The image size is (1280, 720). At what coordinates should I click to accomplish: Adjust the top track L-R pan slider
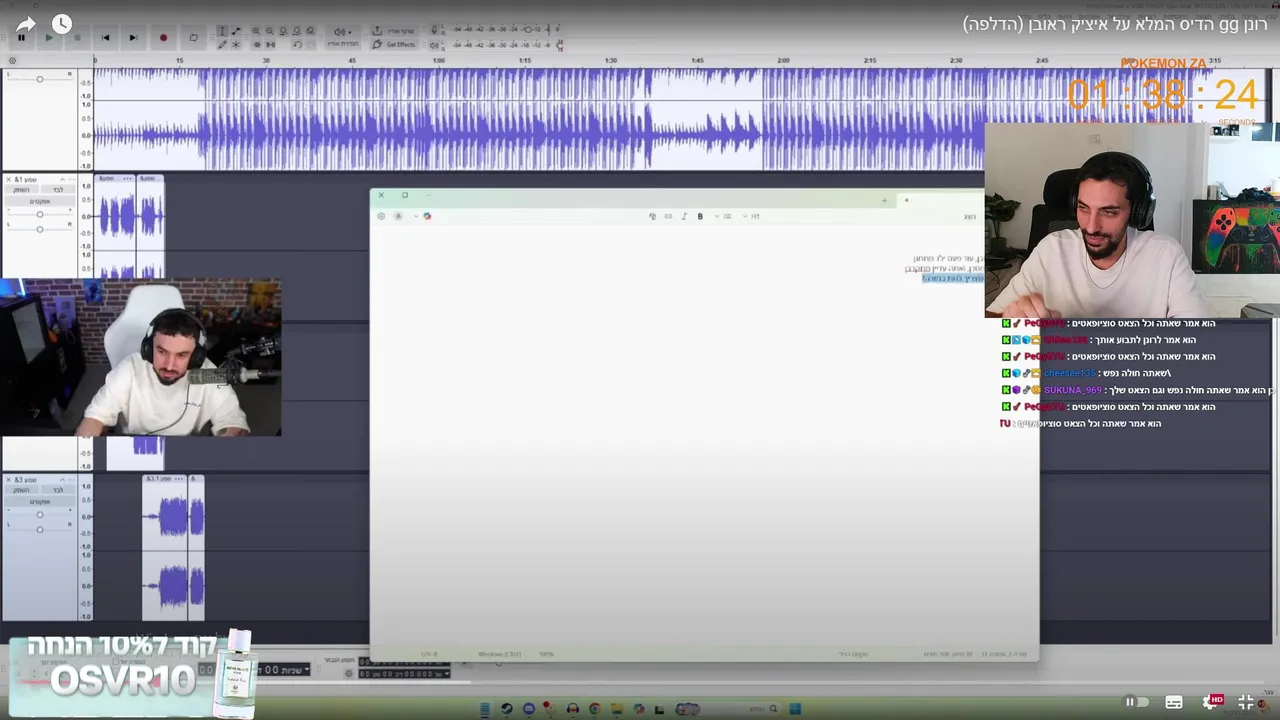[x=40, y=79]
